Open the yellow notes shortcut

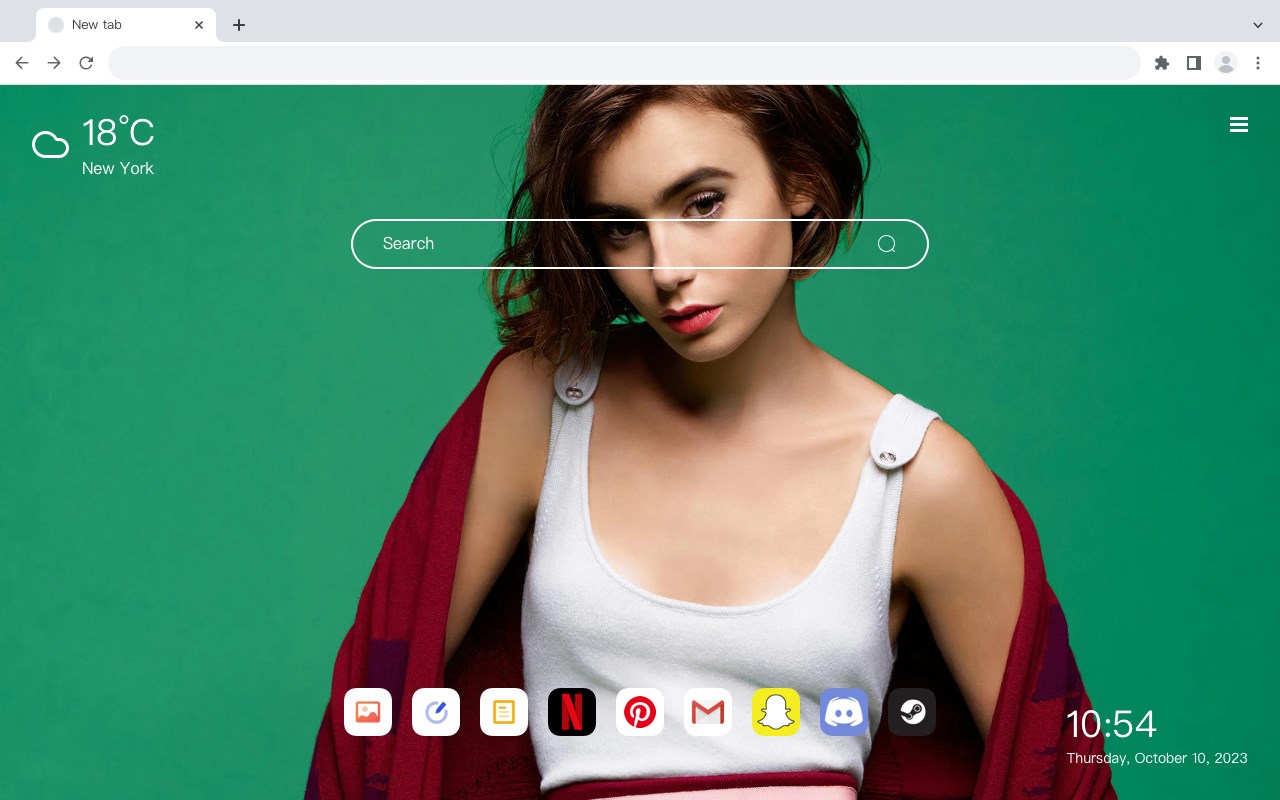coord(504,712)
